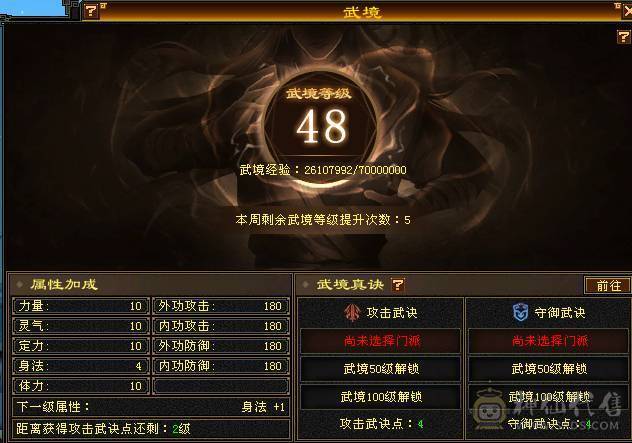Click the question mark beside 武境真诀

397,285
